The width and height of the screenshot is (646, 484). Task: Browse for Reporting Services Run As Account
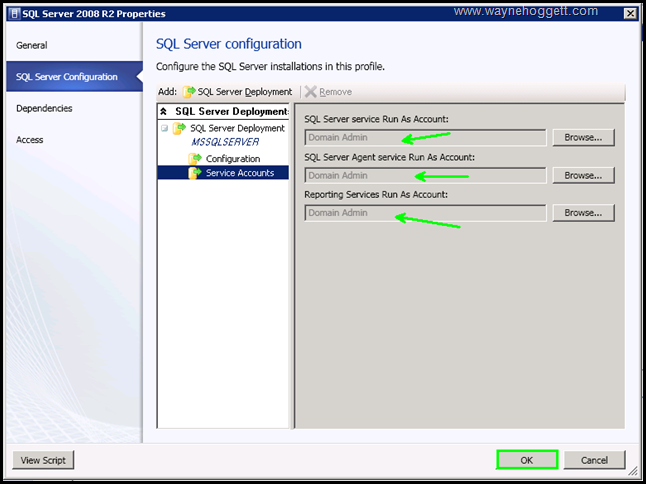[x=583, y=213]
